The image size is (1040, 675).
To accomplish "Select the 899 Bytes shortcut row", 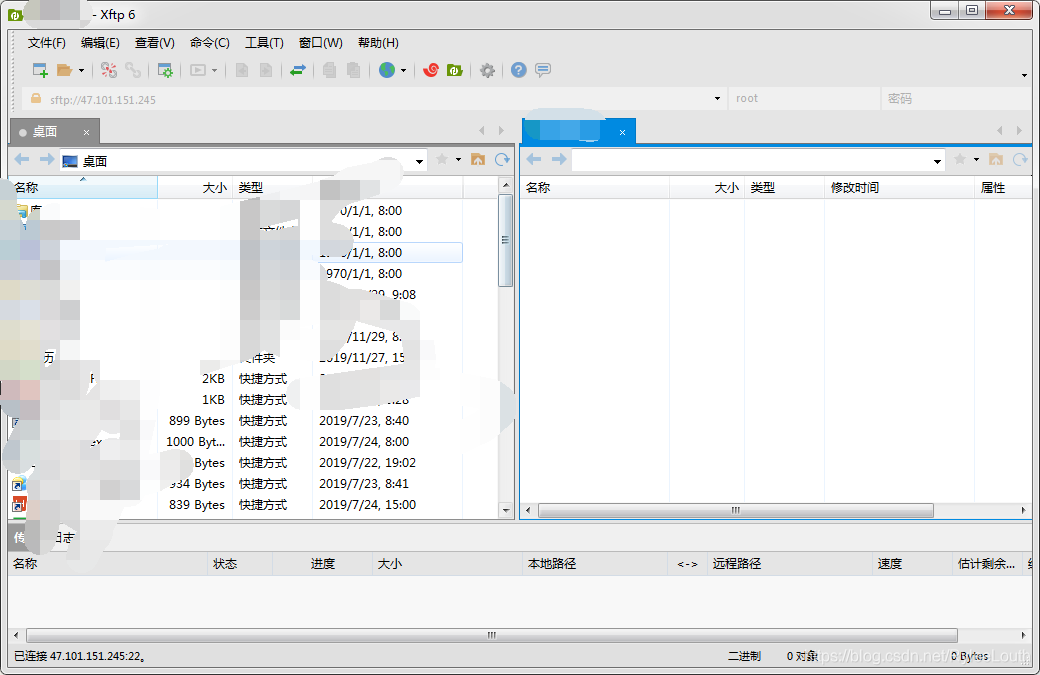I will point(236,421).
